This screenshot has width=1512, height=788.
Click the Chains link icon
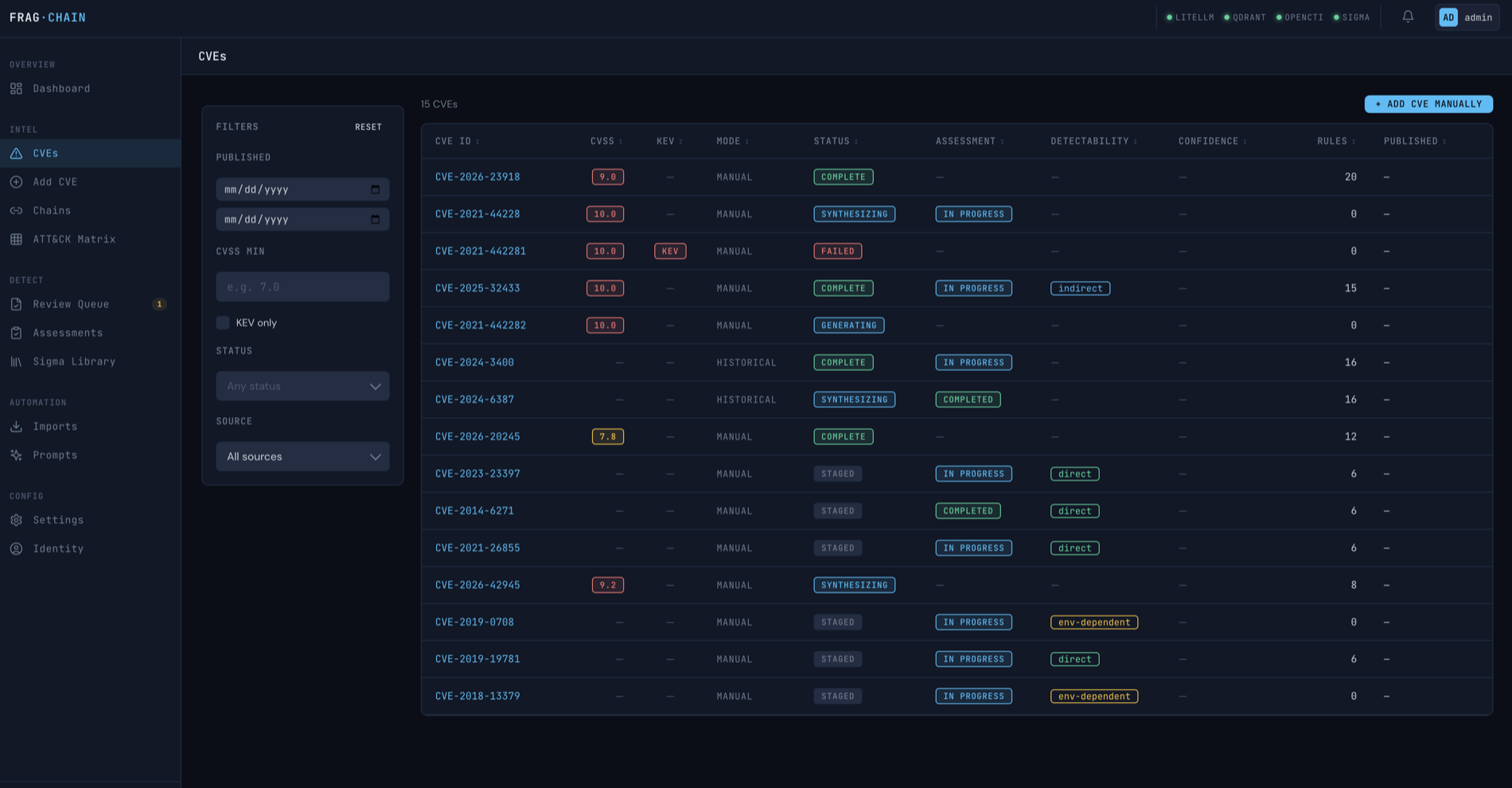(16, 211)
